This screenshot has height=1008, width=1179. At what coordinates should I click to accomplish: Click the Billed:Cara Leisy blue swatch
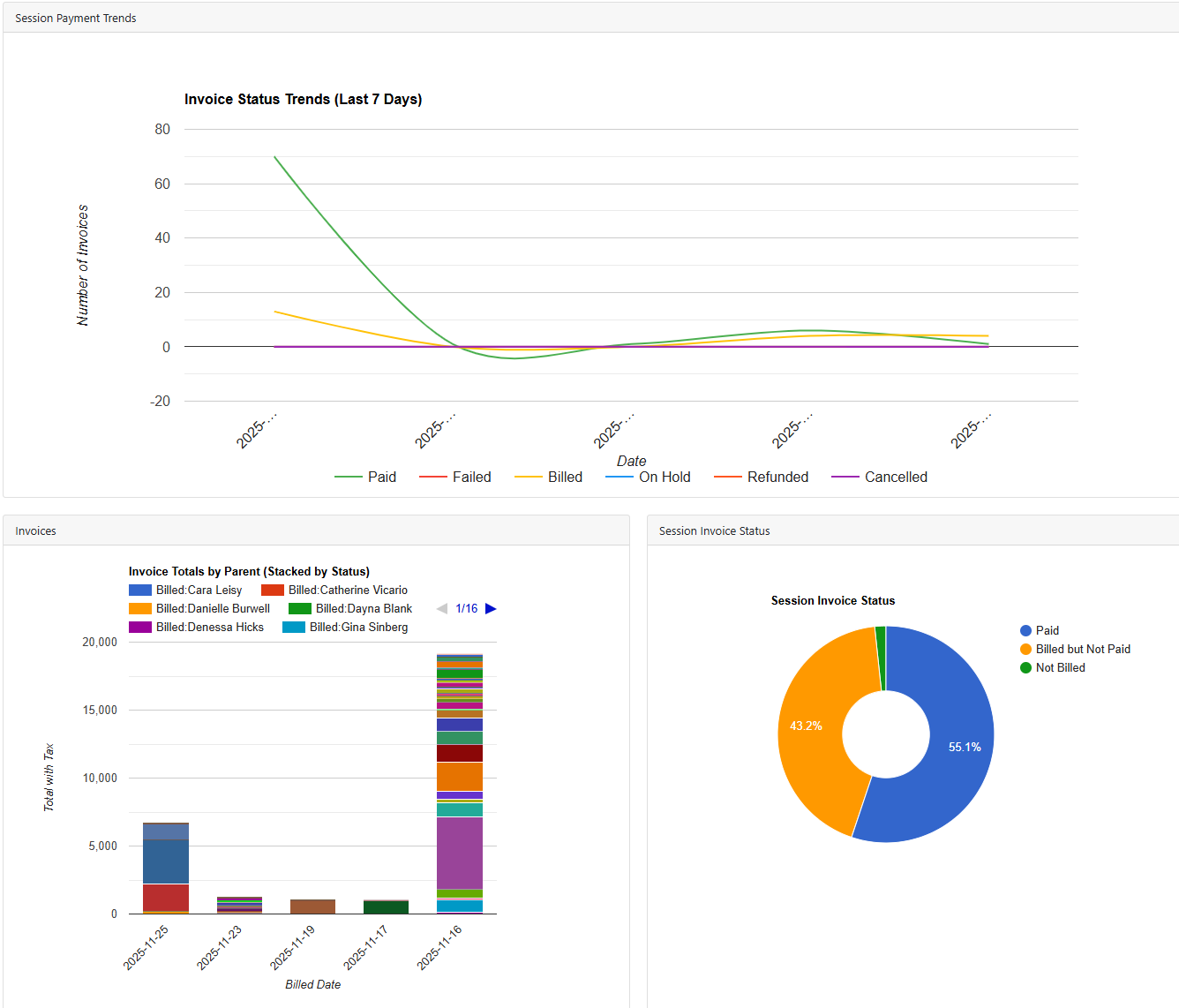(x=140, y=591)
